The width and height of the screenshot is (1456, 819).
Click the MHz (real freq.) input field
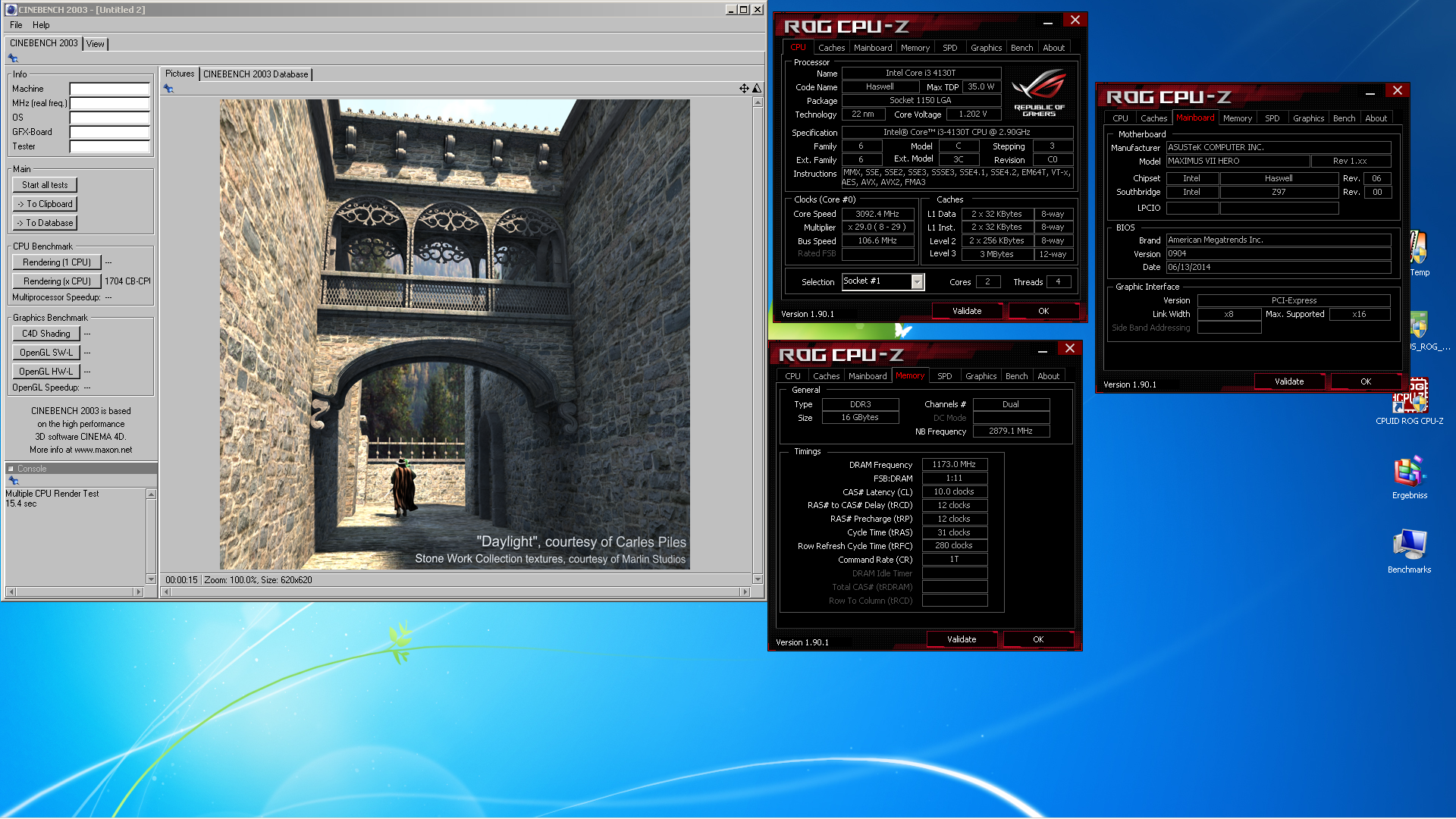[110, 103]
